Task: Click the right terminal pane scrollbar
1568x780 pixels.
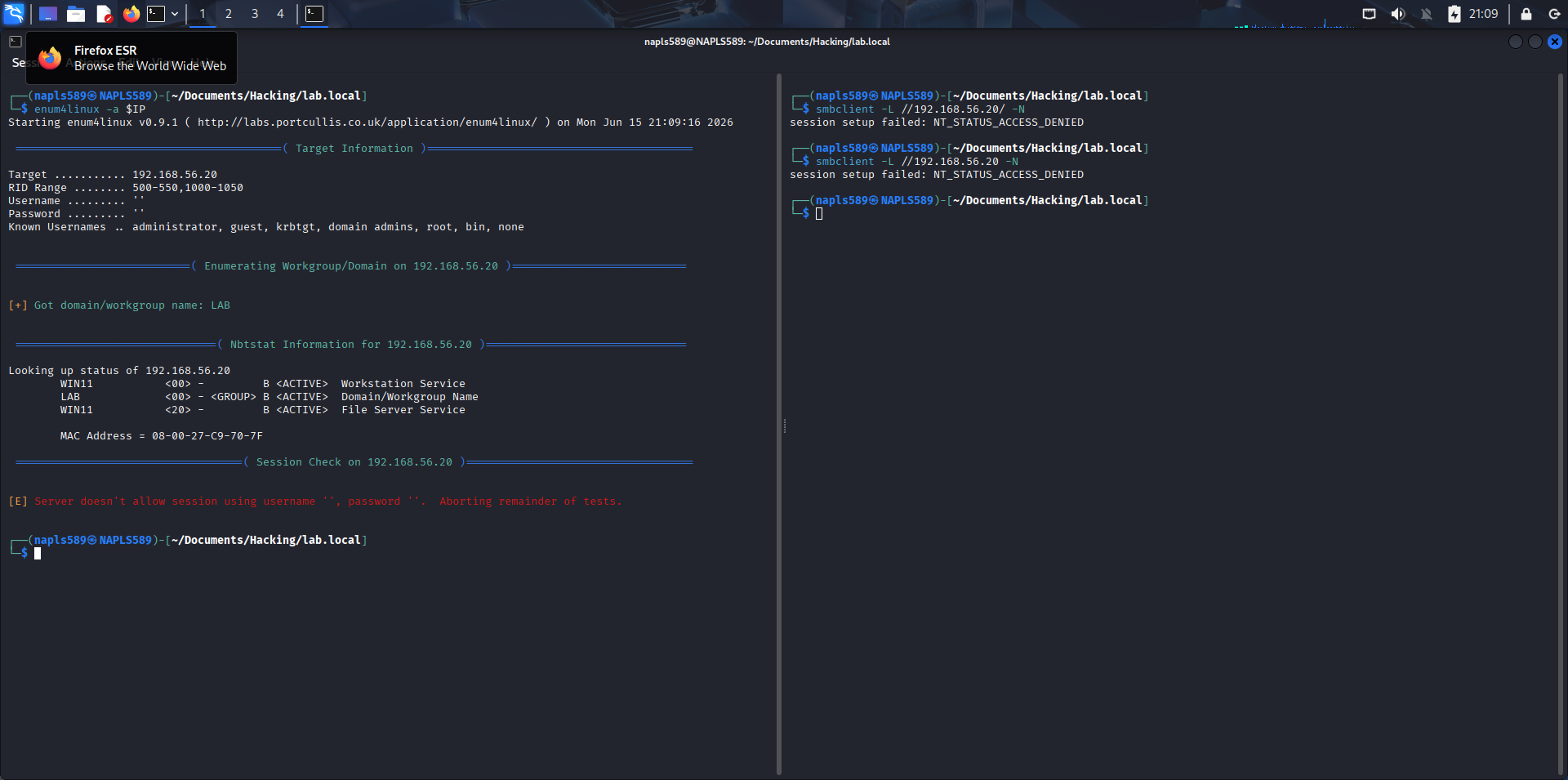Action: click(x=1561, y=425)
